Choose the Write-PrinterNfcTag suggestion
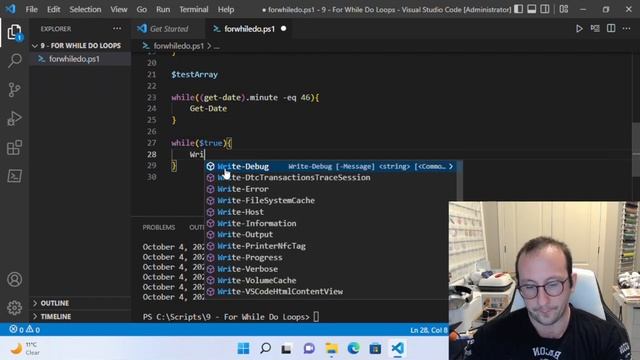The height and width of the screenshot is (360, 640). coord(331,246)
